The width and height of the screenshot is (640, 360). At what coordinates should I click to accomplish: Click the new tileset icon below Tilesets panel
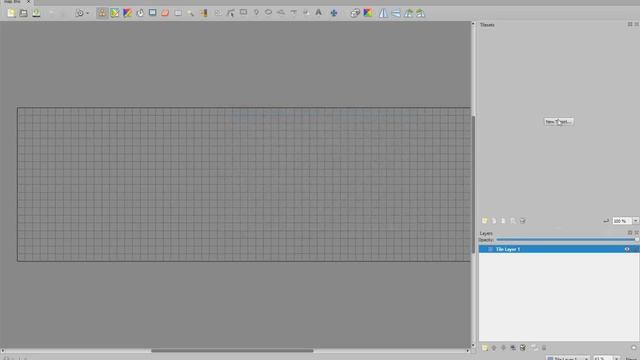pyautogui.click(x=484, y=221)
